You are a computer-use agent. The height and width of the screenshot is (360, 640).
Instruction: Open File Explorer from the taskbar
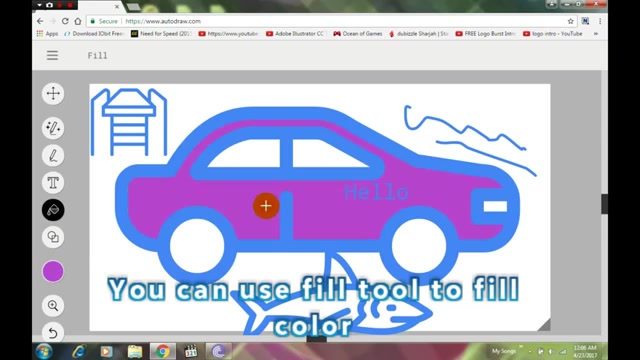point(135,351)
